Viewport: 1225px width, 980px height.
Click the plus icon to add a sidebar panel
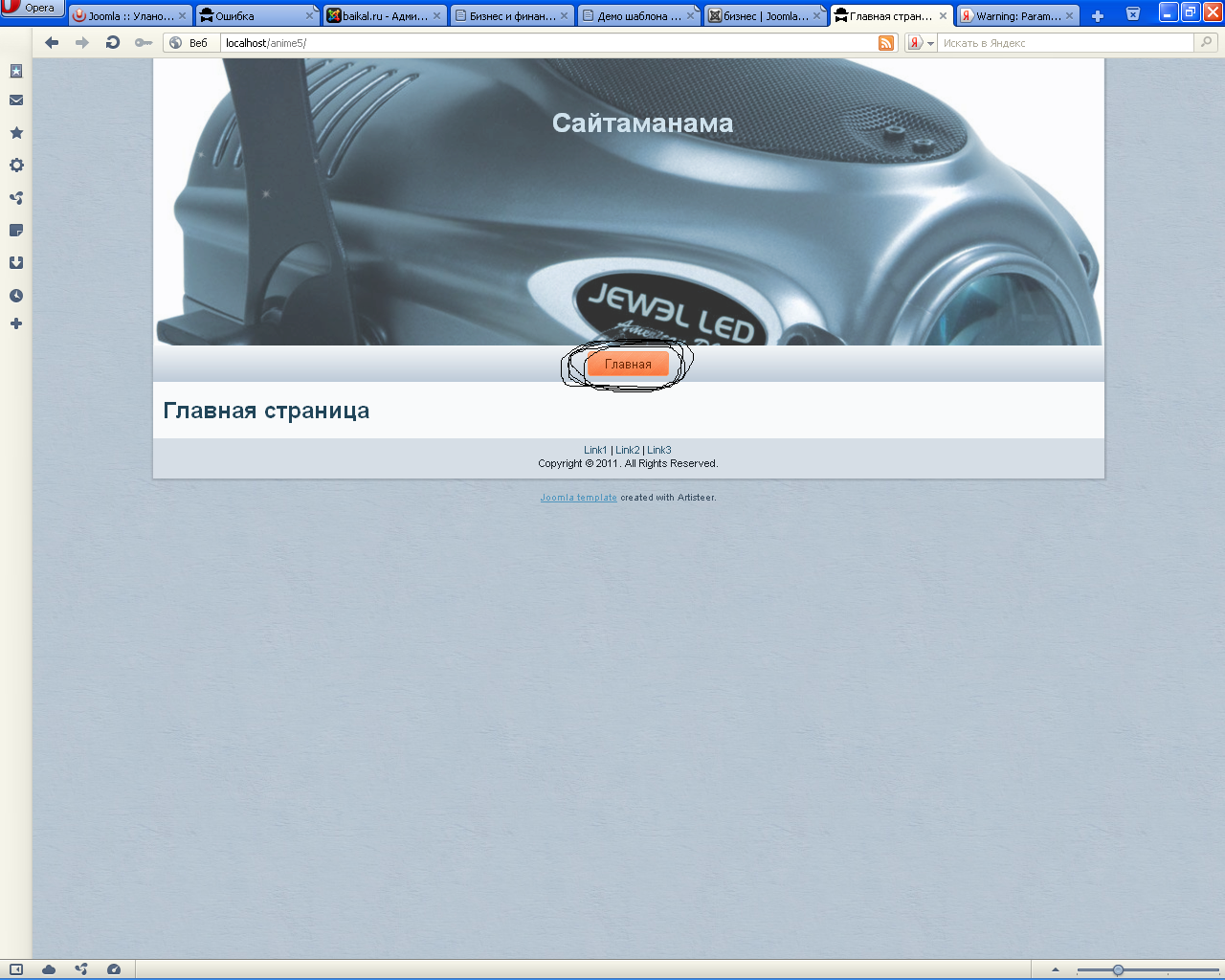tap(16, 323)
